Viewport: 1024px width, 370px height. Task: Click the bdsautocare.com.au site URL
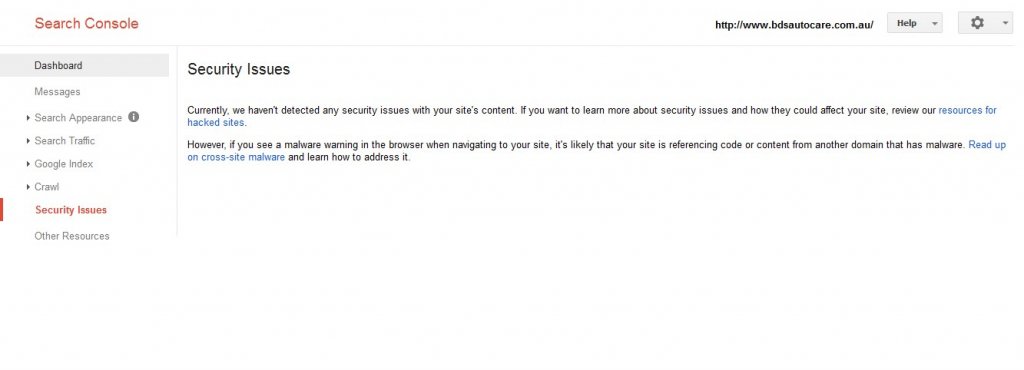[794, 25]
